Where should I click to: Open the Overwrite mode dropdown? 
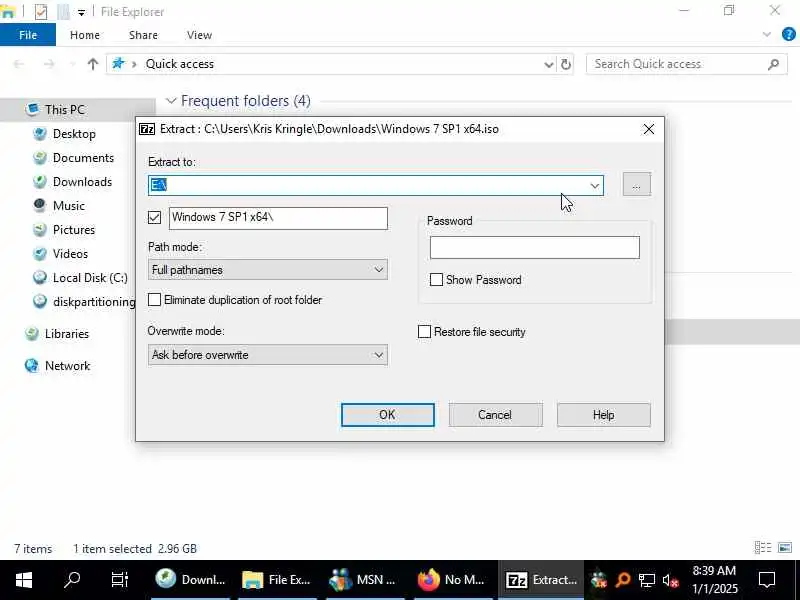click(x=268, y=355)
